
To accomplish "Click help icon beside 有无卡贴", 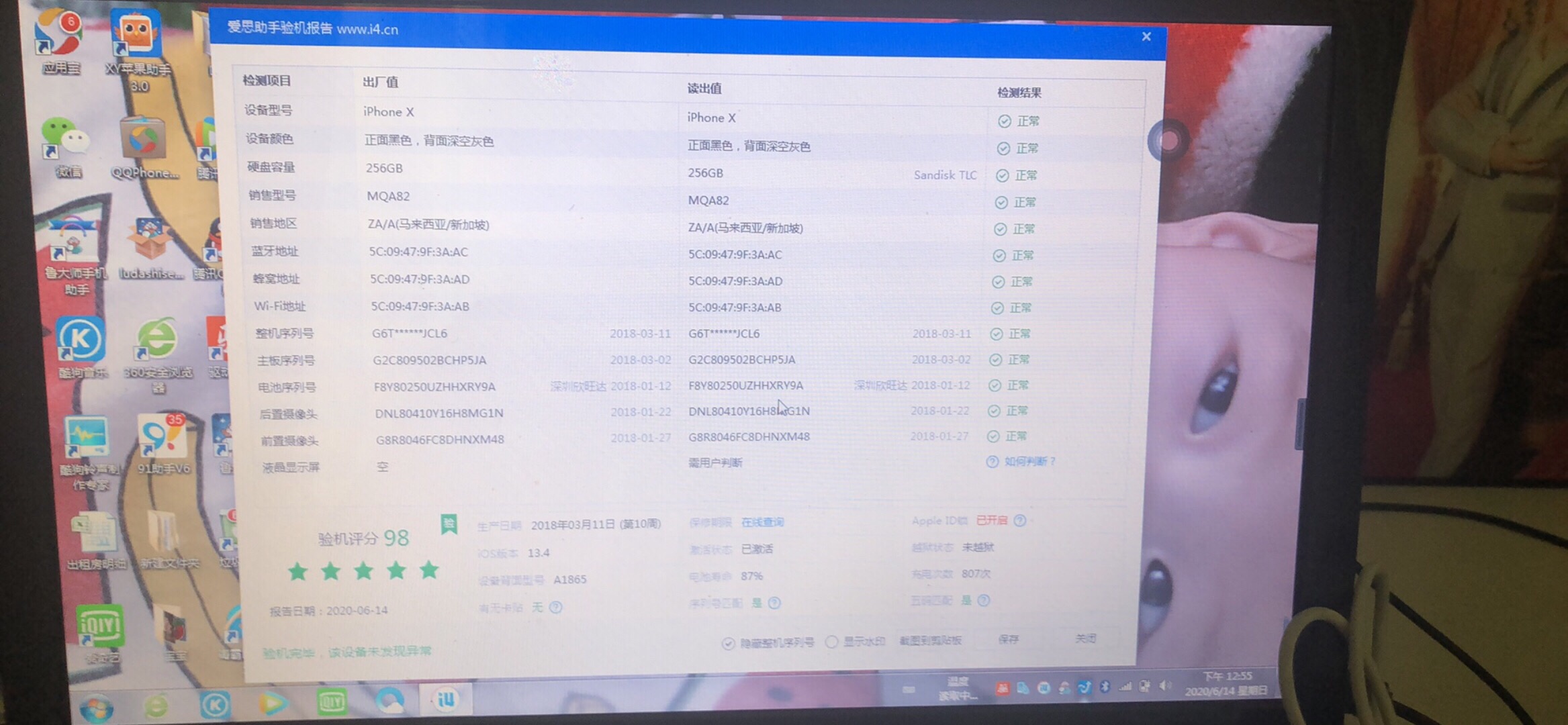I will click(555, 608).
